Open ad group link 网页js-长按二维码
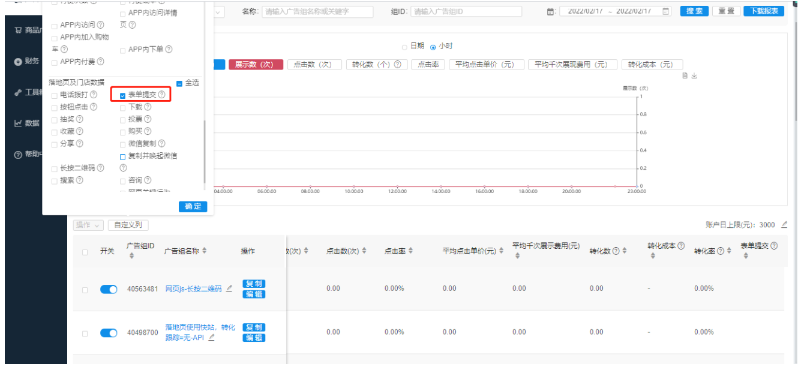801x366 pixels. tap(194, 289)
